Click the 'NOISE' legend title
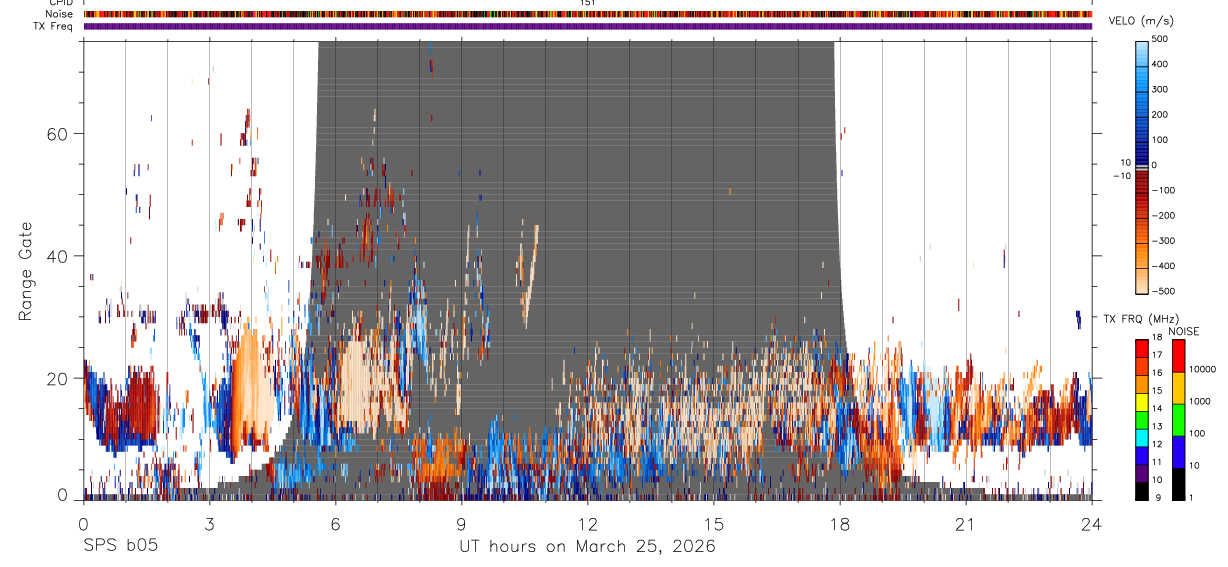This screenshot has width=1228, height=567. [1182, 331]
